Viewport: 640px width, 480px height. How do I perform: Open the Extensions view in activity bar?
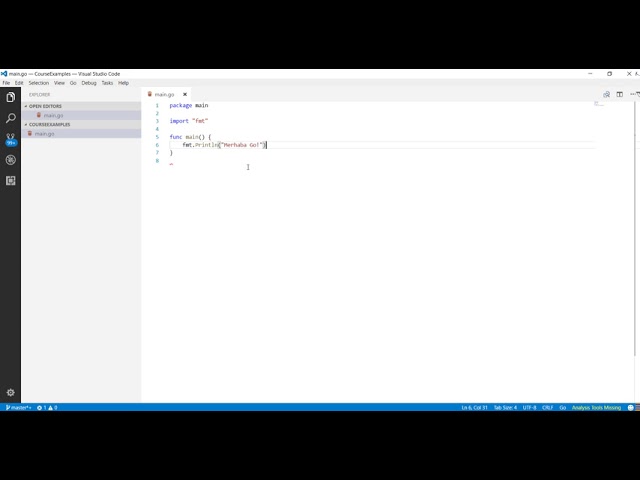11,181
